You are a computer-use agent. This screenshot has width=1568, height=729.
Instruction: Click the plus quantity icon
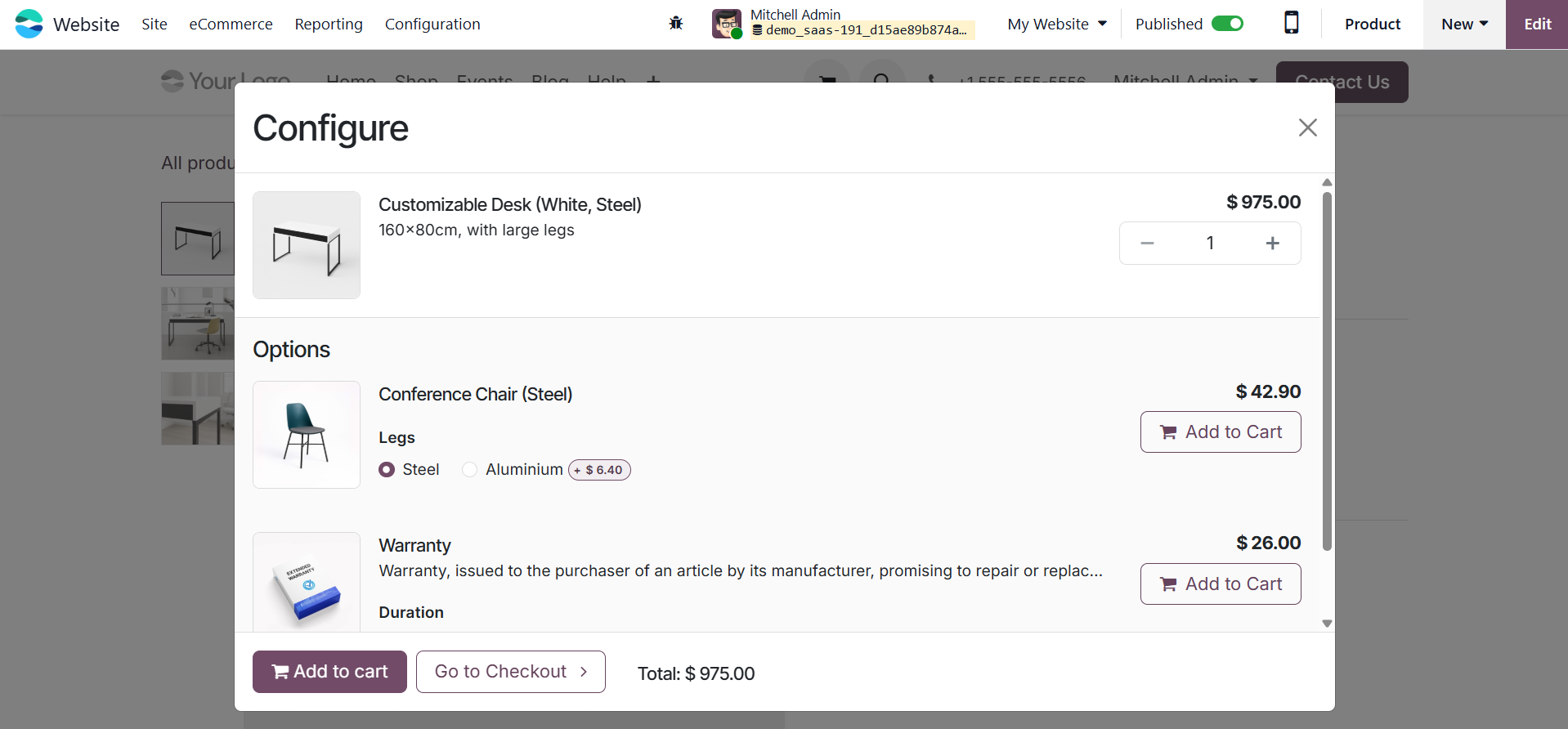click(x=1272, y=244)
